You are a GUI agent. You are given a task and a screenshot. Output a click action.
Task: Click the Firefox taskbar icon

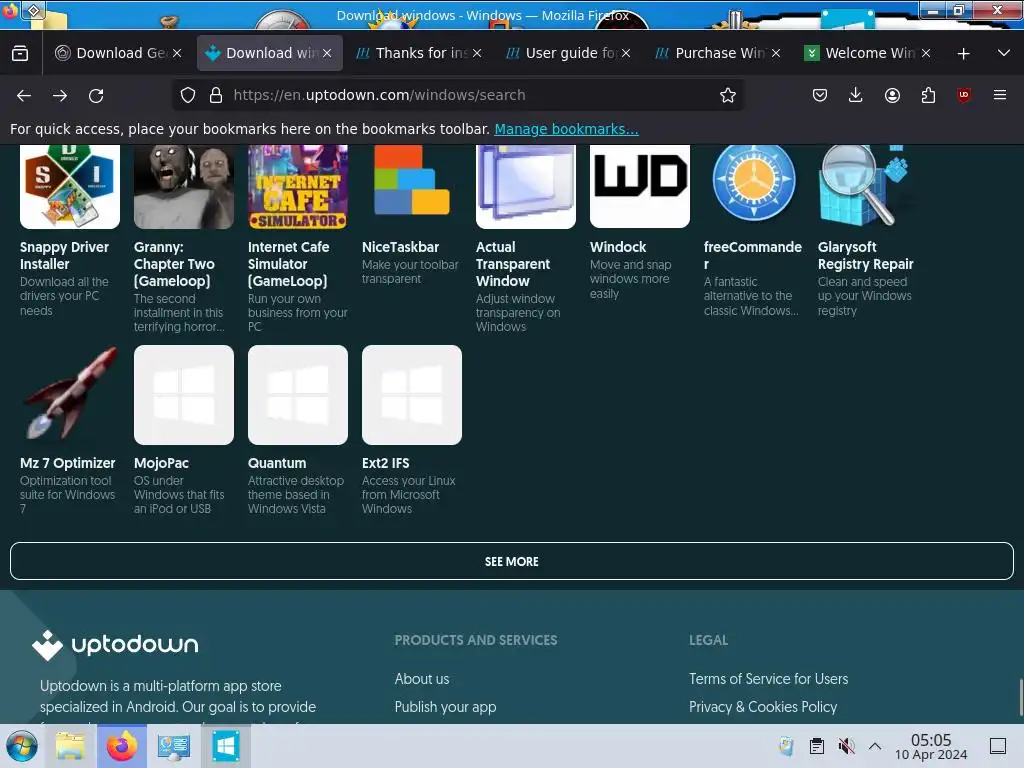click(x=121, y=746)
